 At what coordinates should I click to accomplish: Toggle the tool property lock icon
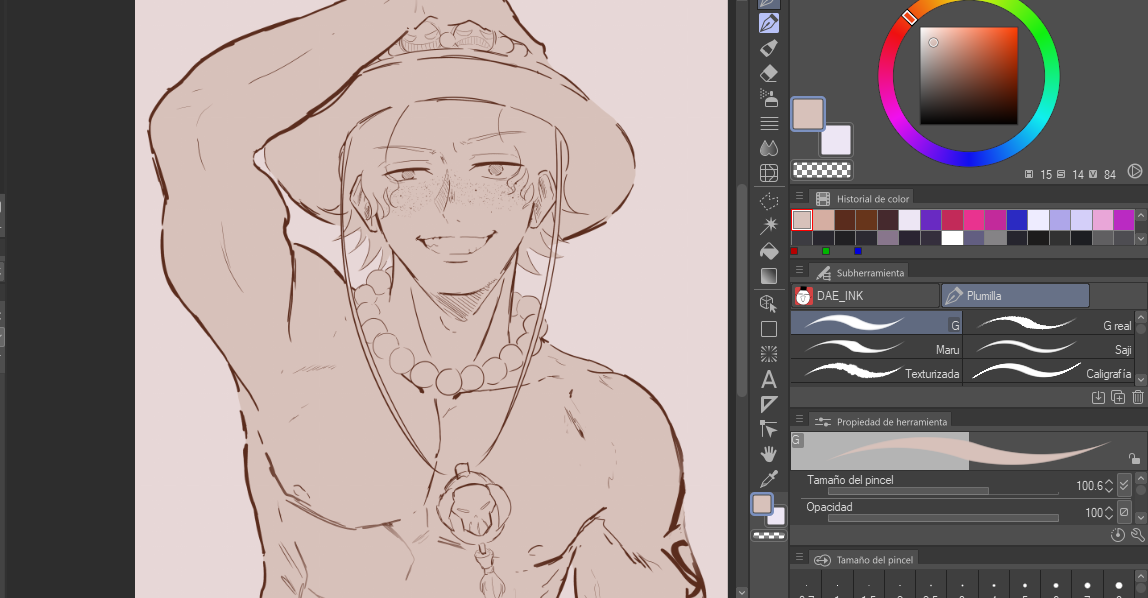(1134, 459)
